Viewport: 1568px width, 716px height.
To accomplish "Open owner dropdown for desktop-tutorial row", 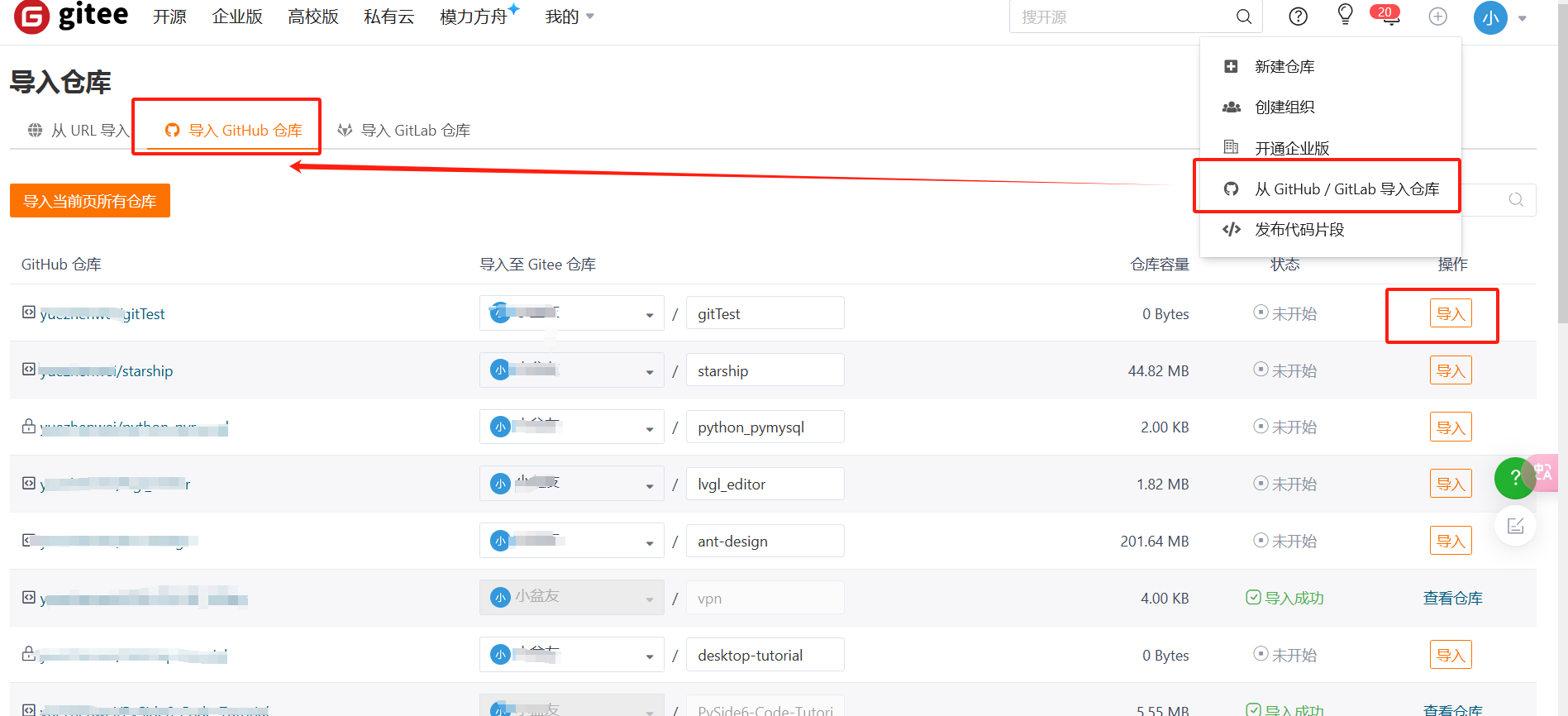I will click(571, 655).
